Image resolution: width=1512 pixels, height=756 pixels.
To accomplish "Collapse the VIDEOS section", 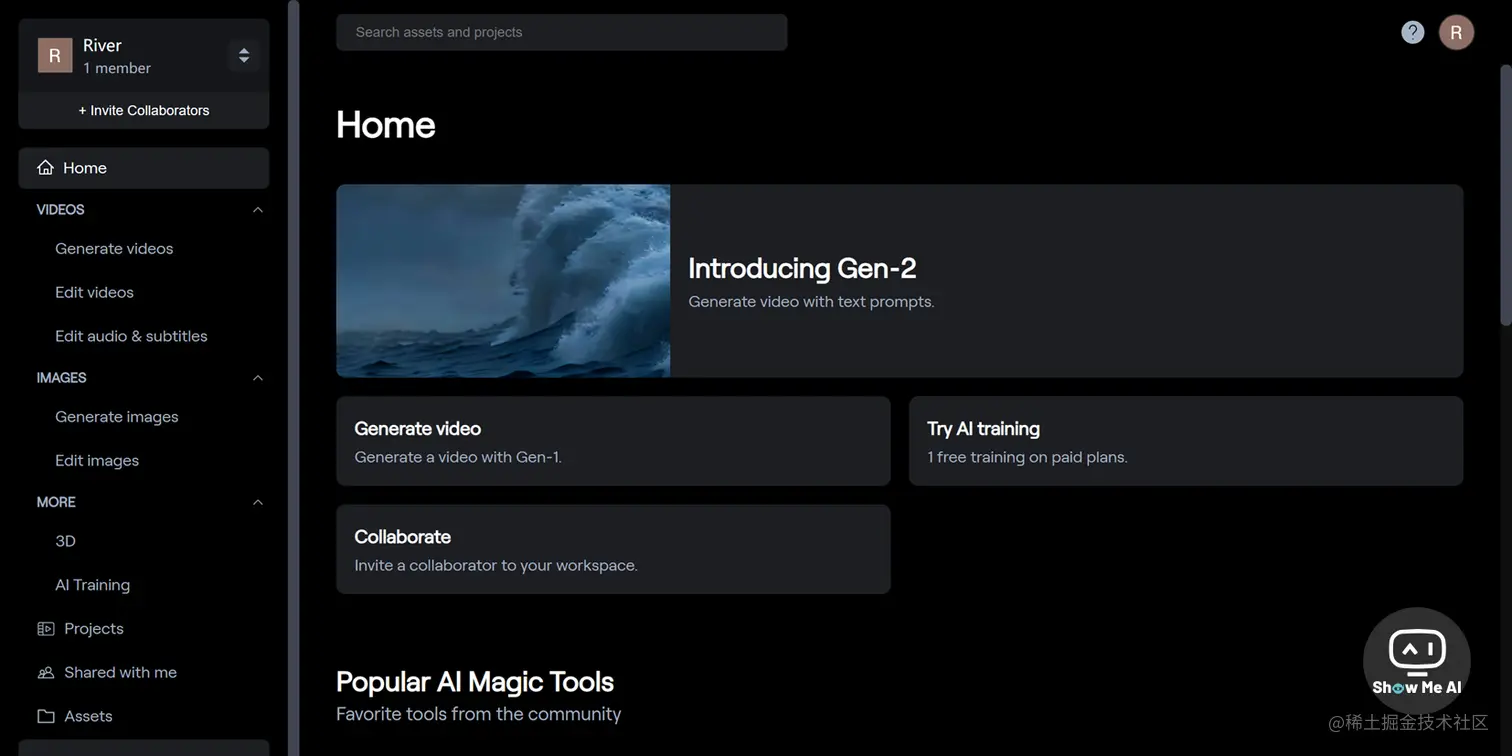I will 258,210.
